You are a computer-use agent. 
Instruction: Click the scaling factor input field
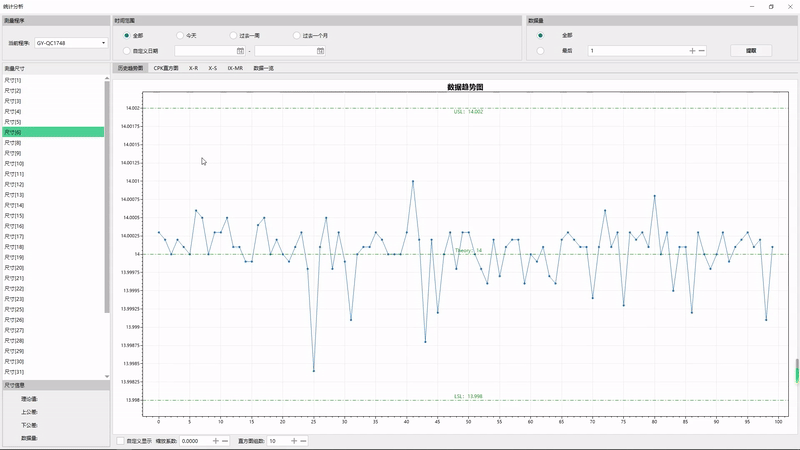194,441
